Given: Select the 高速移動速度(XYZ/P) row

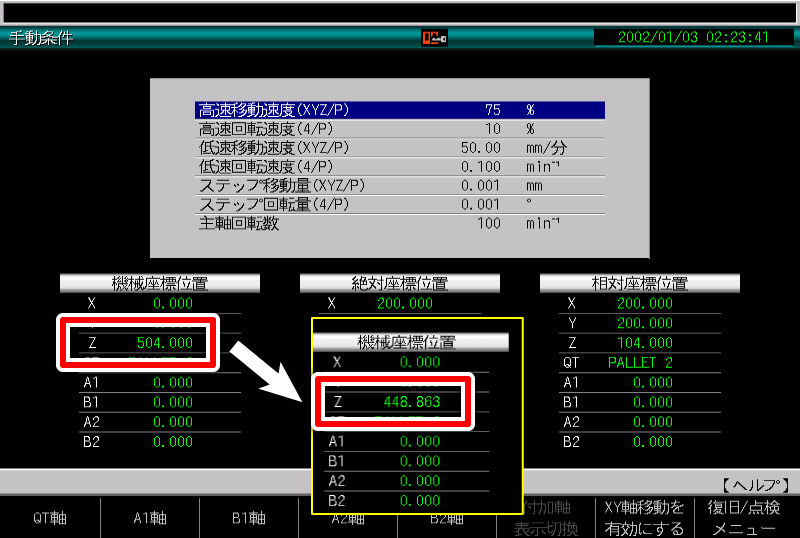Looking at the screenshot, I should [400, 110].
